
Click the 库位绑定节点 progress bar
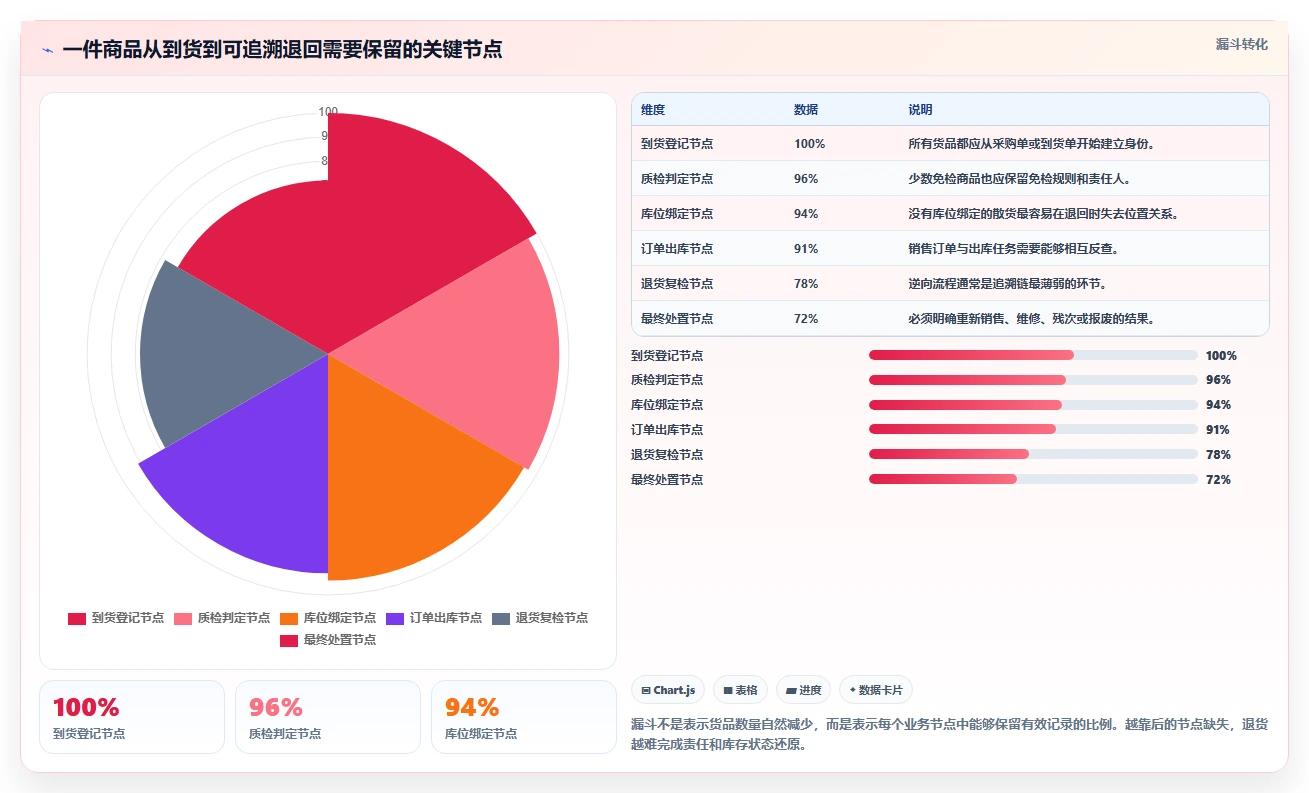tap(1033, 405)
